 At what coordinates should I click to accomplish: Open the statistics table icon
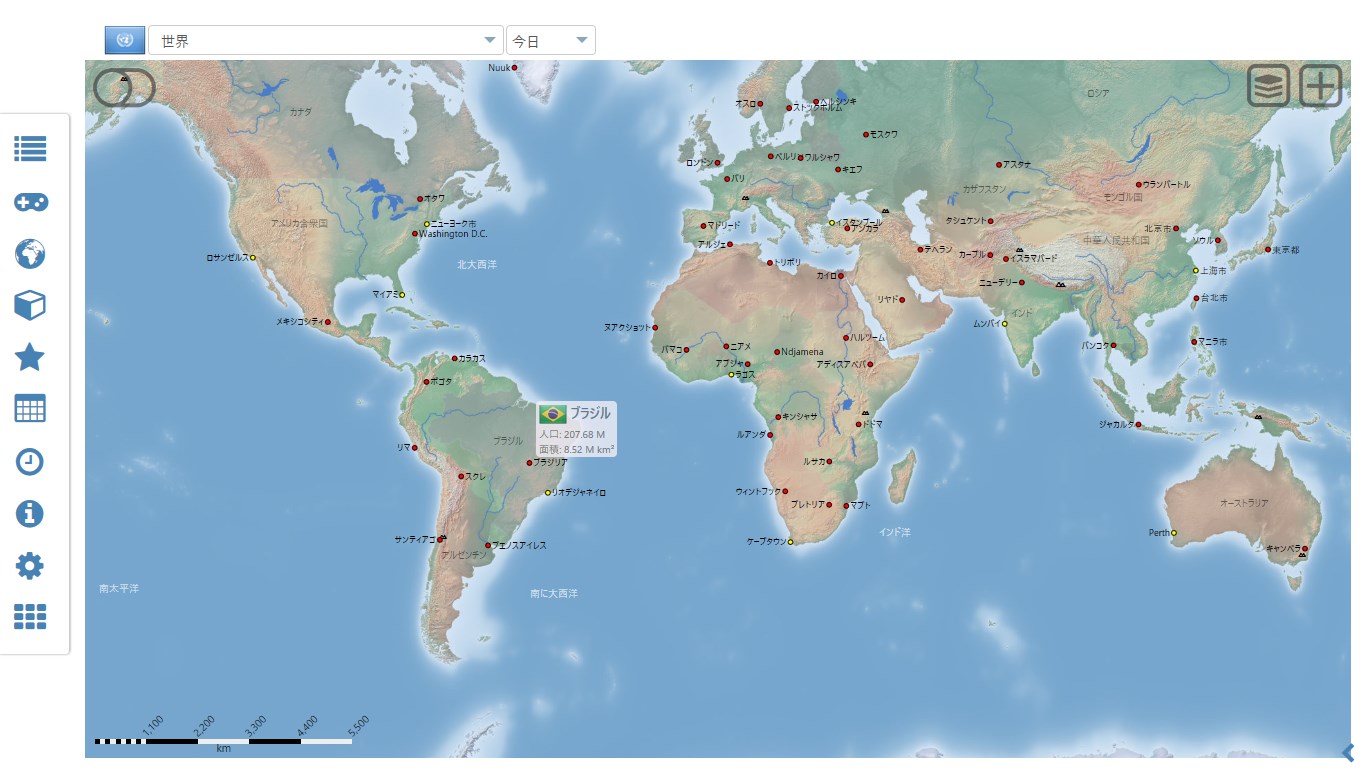[x=30, y=408]
